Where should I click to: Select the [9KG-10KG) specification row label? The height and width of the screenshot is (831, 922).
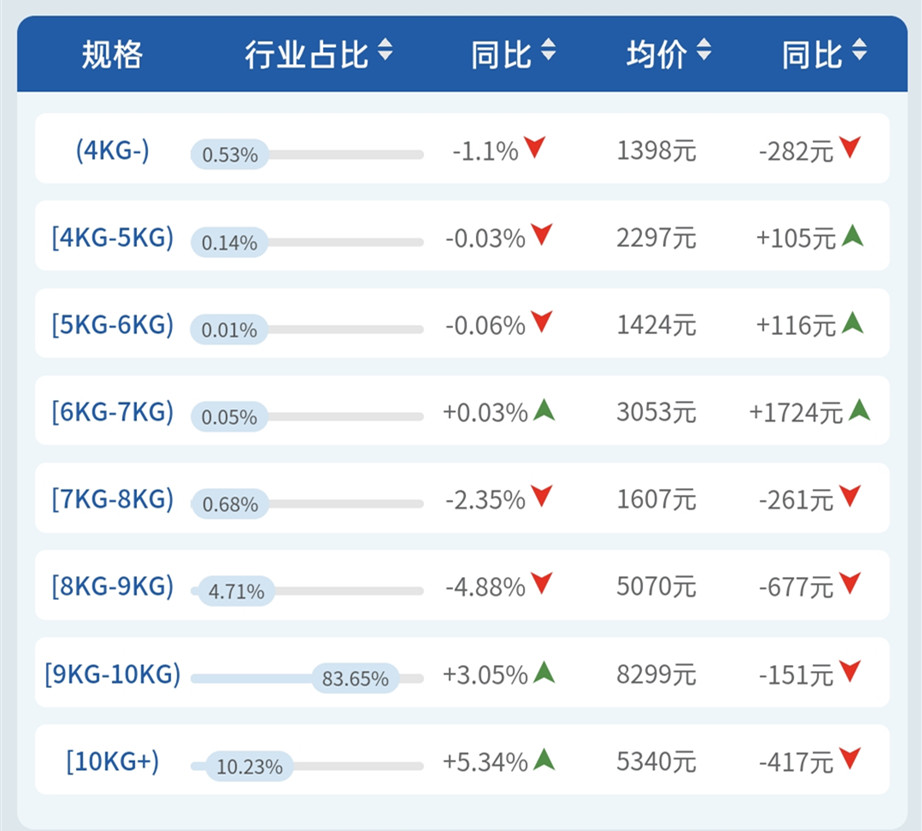112,674
